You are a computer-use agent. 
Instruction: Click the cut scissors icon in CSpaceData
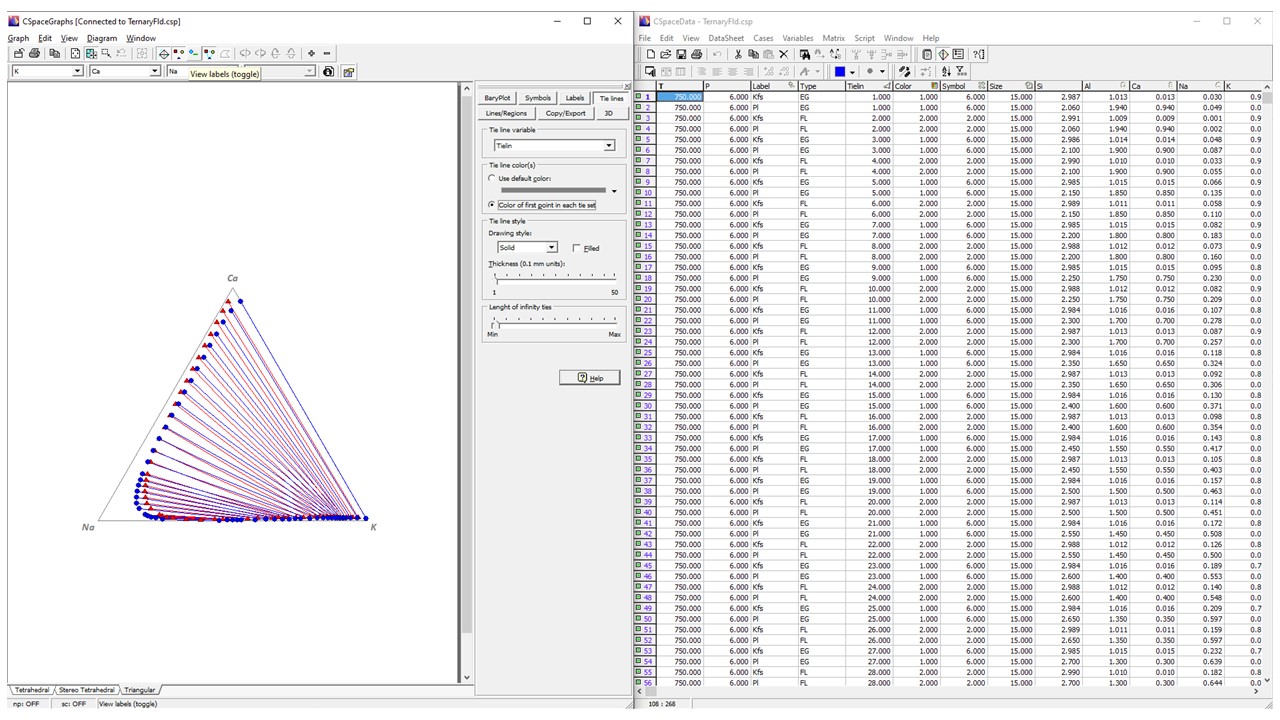pos(738,54)
